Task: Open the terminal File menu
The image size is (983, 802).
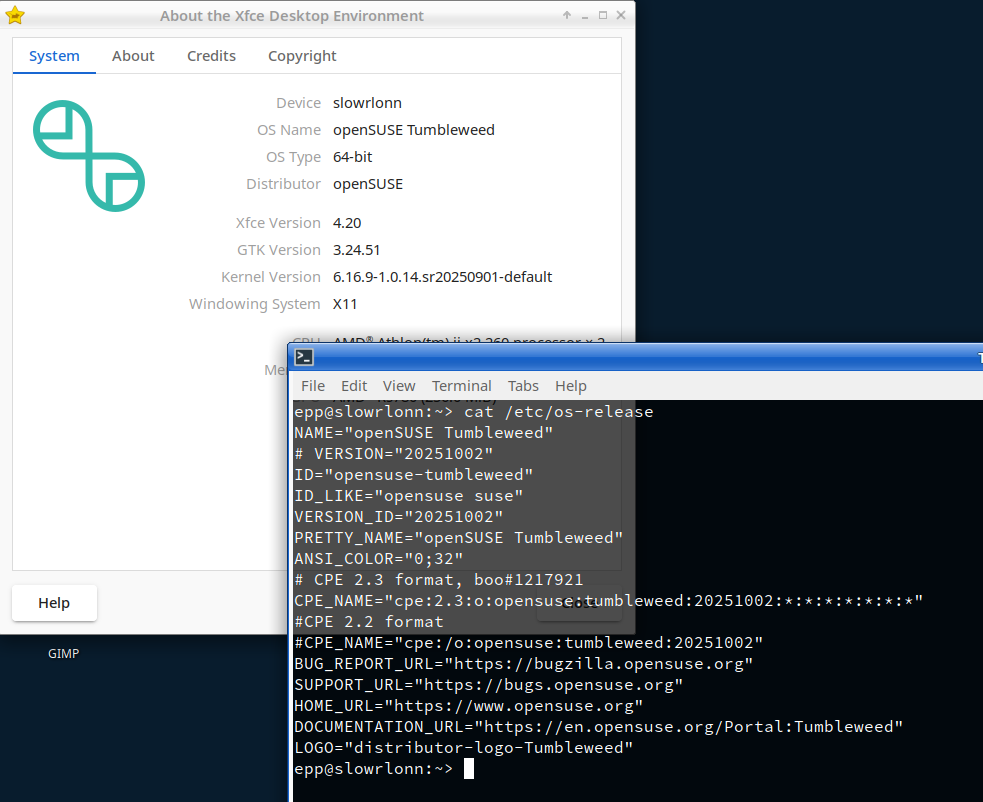Action: [x=313, y=386]
